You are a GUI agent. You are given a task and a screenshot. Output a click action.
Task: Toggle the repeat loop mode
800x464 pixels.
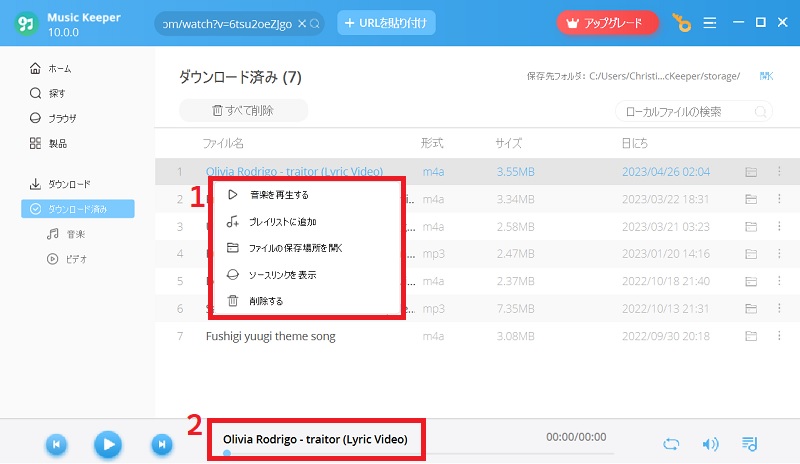click(671, 444)
